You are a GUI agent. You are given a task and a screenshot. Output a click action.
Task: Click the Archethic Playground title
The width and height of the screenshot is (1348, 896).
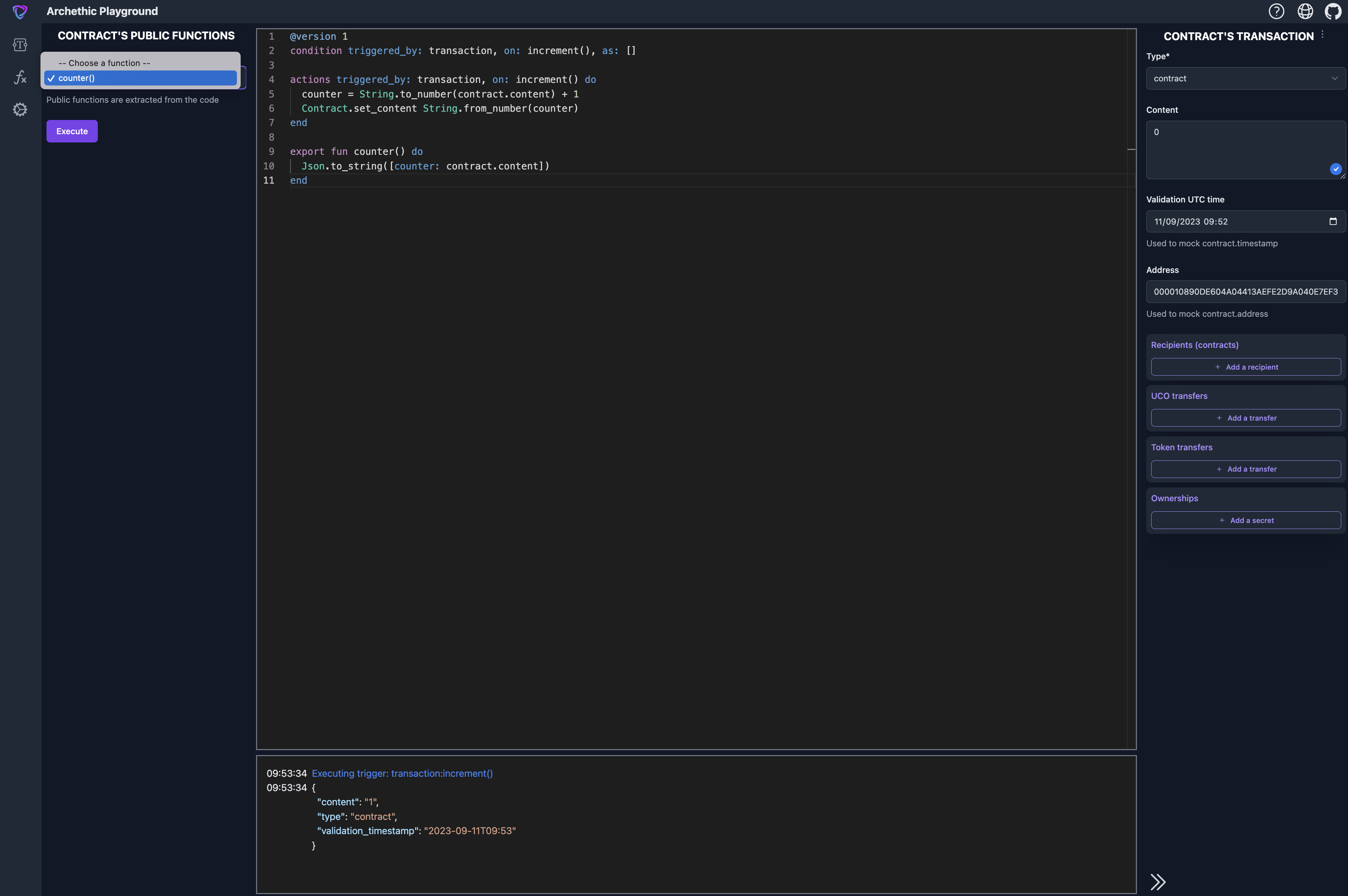click(x=102, y=11)
